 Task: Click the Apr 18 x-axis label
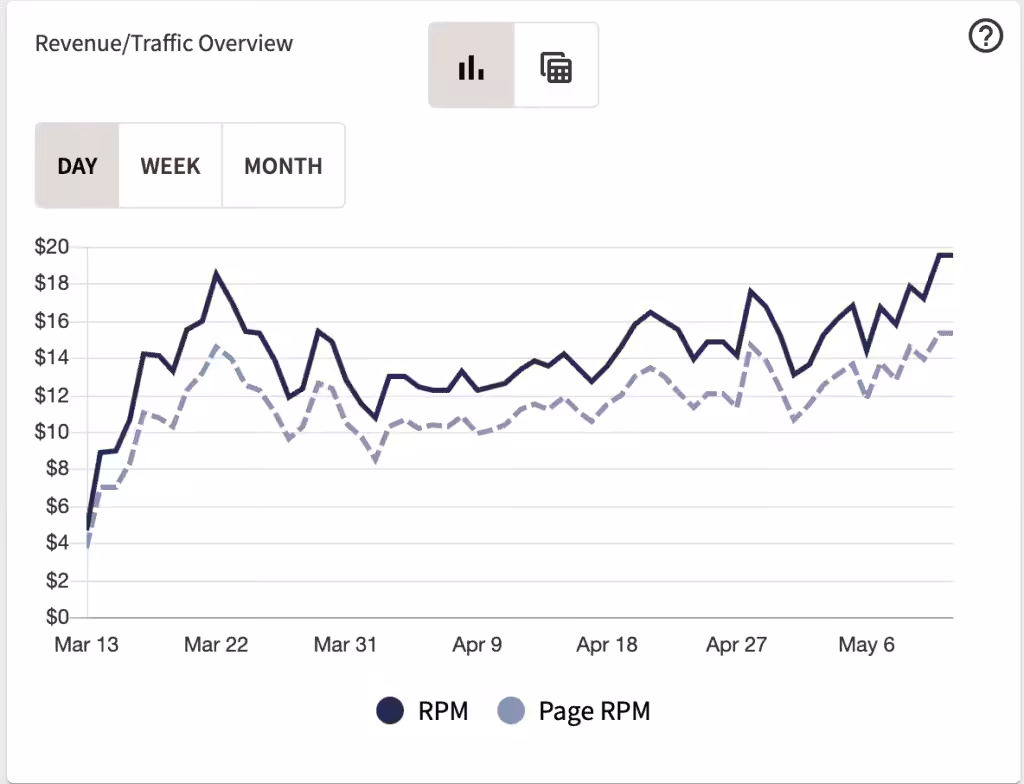(607, 645)
